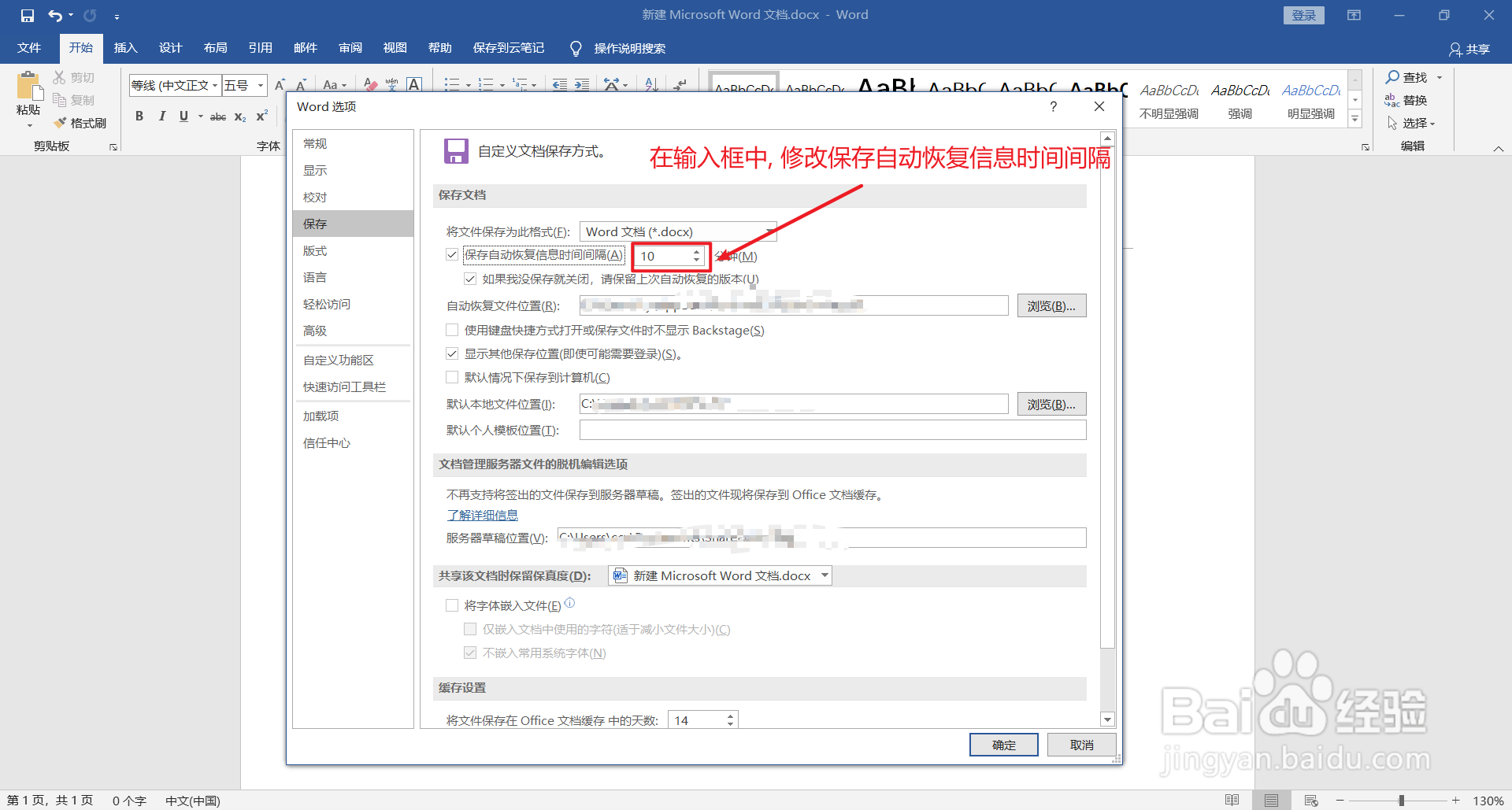Click the character border A icon

(x=414, y=85)
